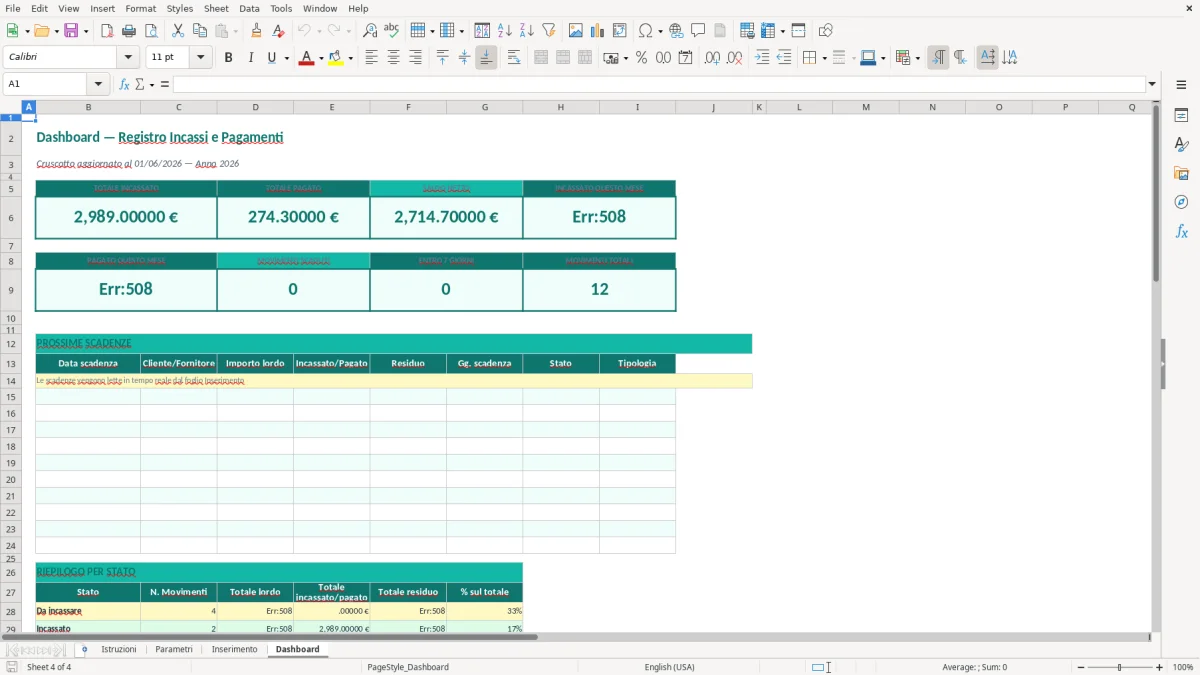The width and height of the screenshot is (1200, 675).
Task: Click Format as Percent icon
Action: pyautogui.click(x=642, y=58)
